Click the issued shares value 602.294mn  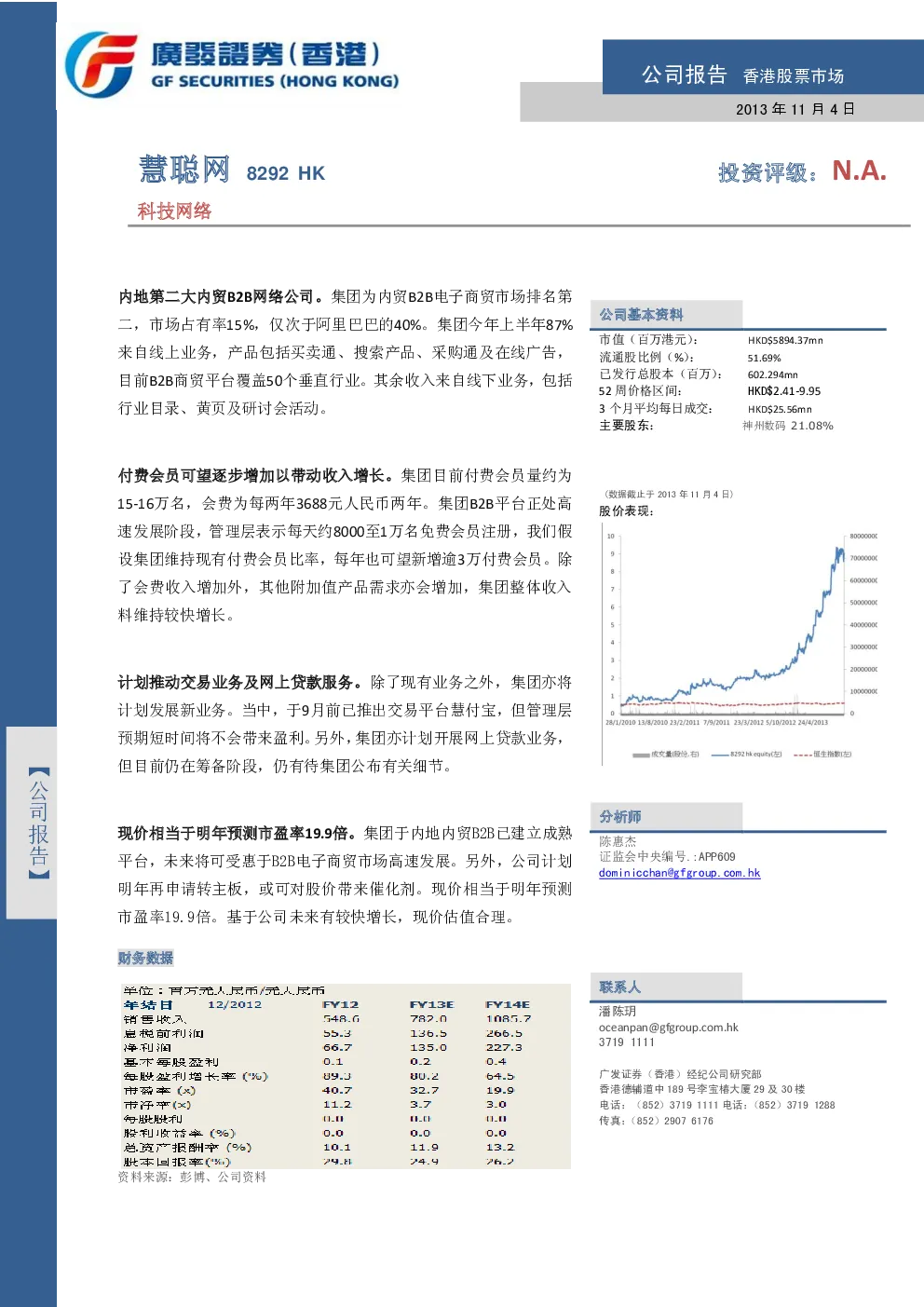pos(772,374)
